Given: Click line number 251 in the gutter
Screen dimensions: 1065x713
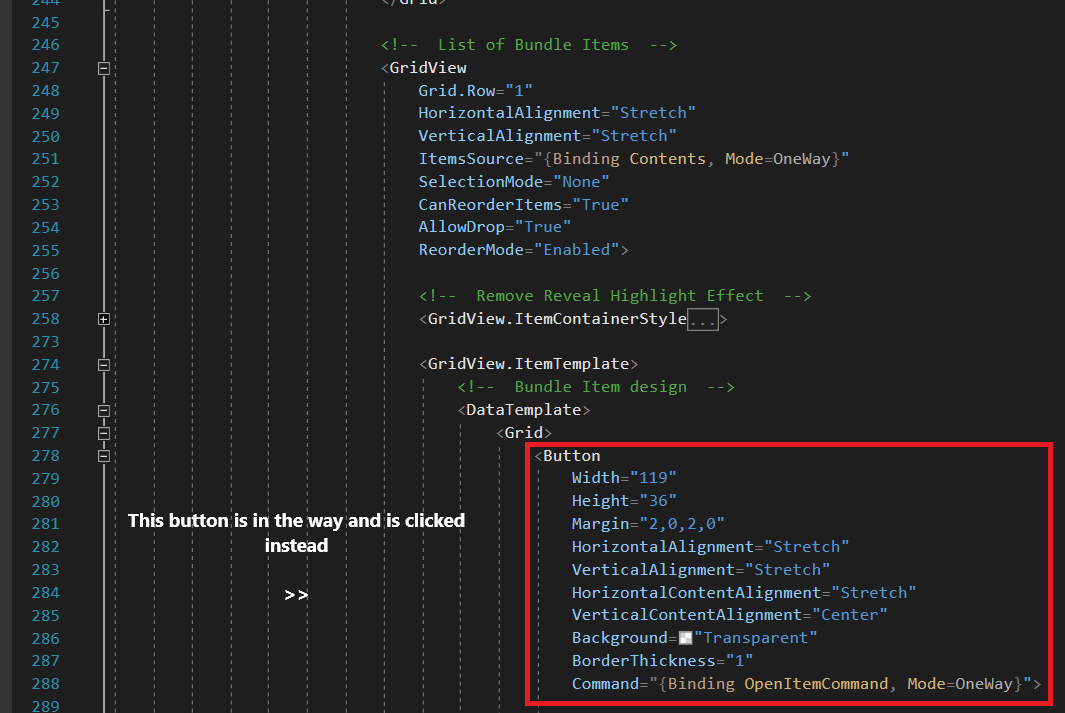Looking at the screenshot, I should tap(46, 159).
